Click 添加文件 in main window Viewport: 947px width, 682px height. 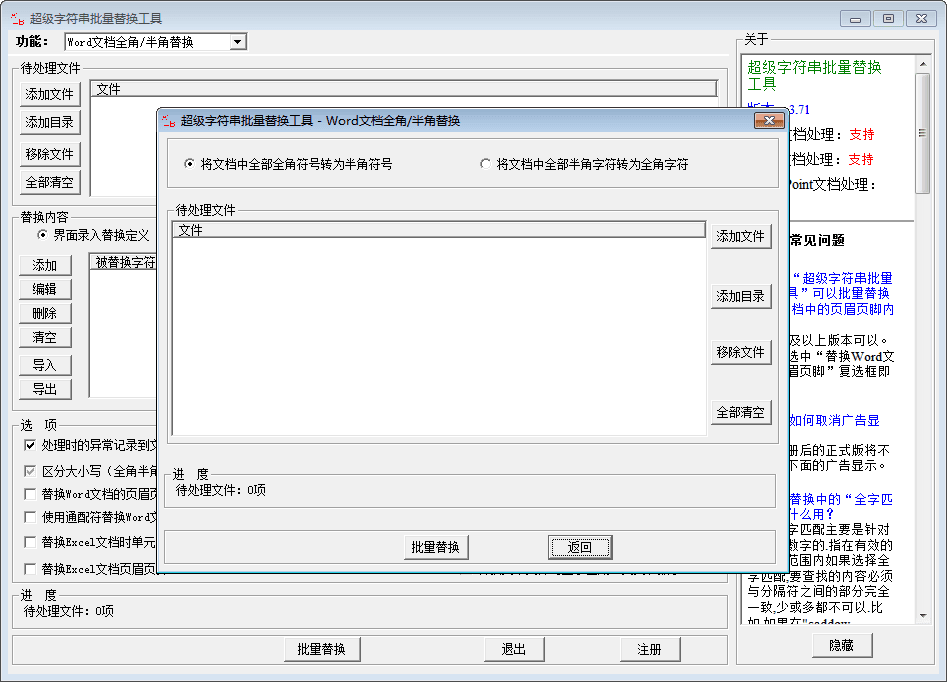tap(50, 94)
